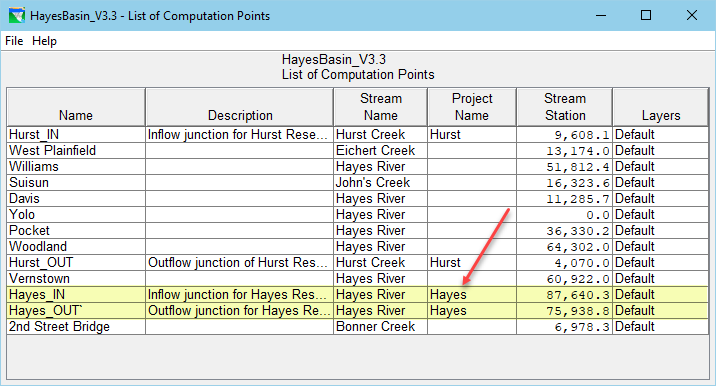Maximize the window
716x386 pixels.
pos(646,16)
